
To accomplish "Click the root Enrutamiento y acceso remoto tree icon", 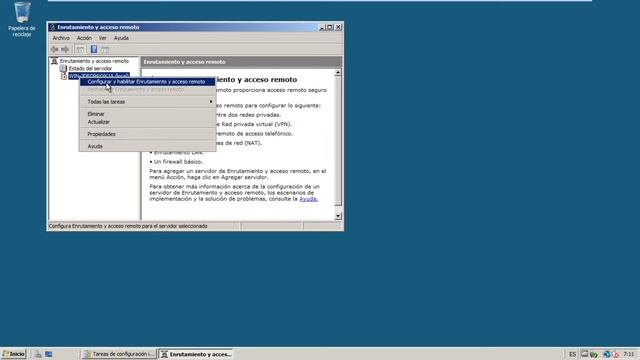I will pos(54,61).
